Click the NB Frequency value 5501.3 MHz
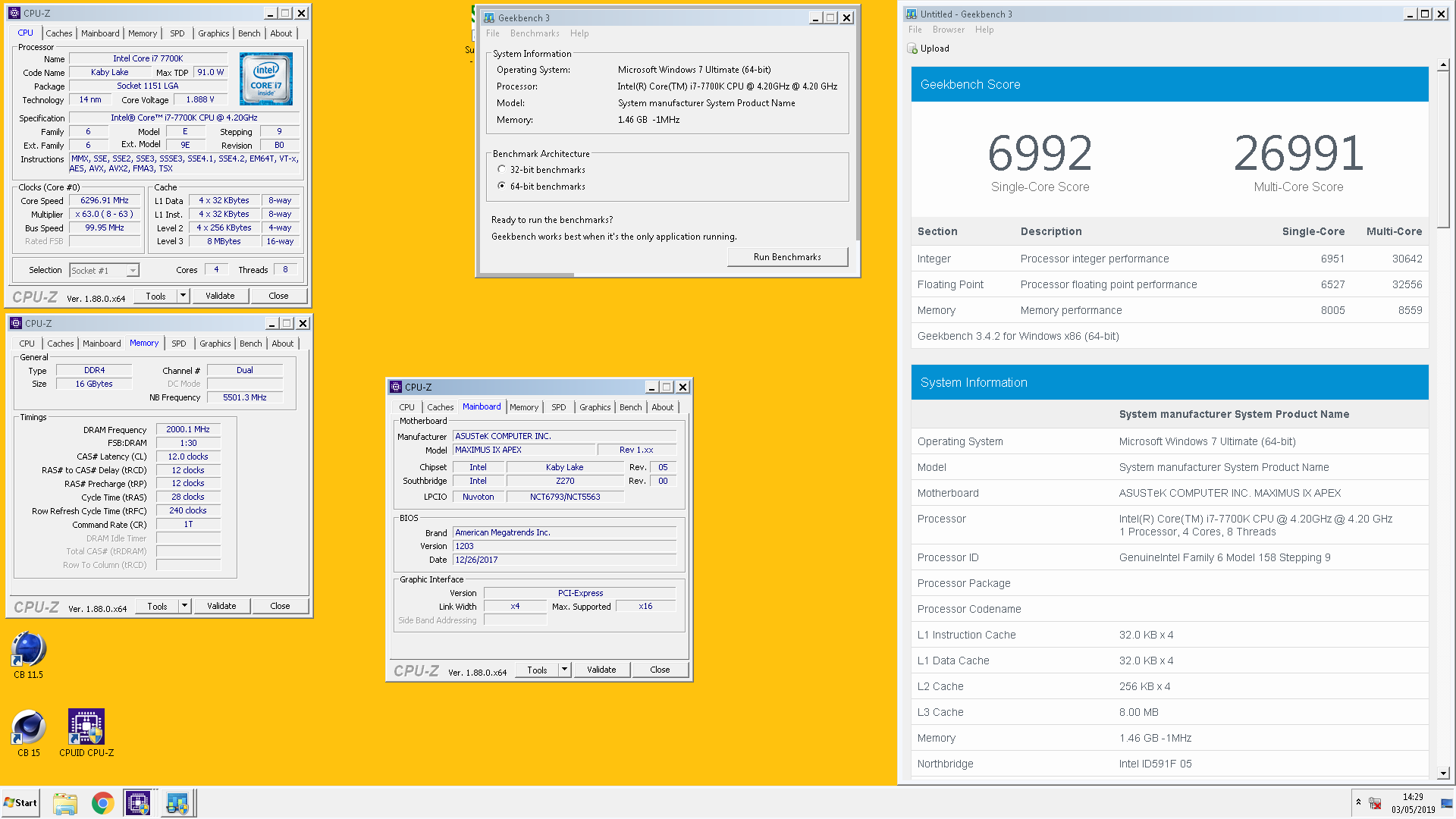 [245, 397]
